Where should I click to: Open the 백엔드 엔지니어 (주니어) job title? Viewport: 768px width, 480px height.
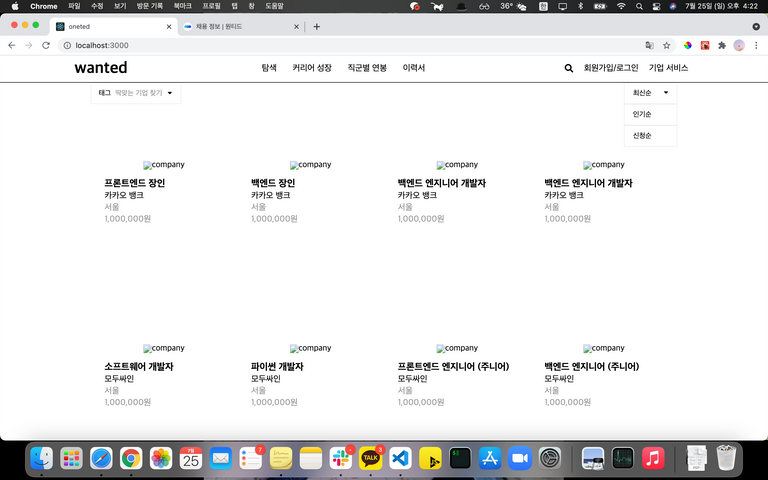pyautogui.click(x=592, y=366)
